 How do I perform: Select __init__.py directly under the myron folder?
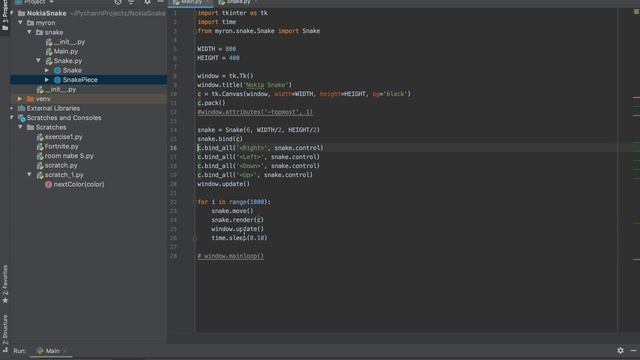pos(61,89)
